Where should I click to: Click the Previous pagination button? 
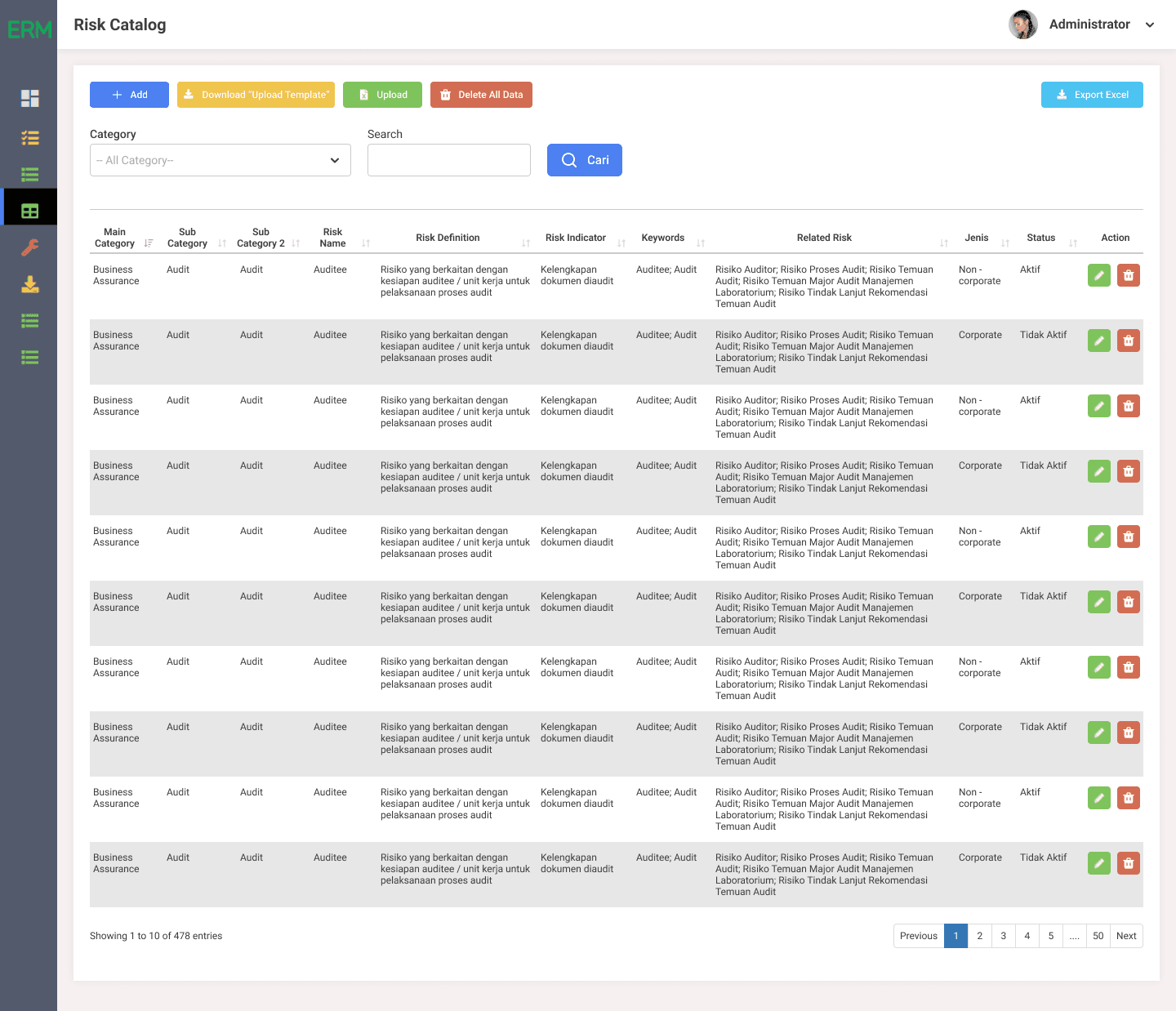(919, 936)
